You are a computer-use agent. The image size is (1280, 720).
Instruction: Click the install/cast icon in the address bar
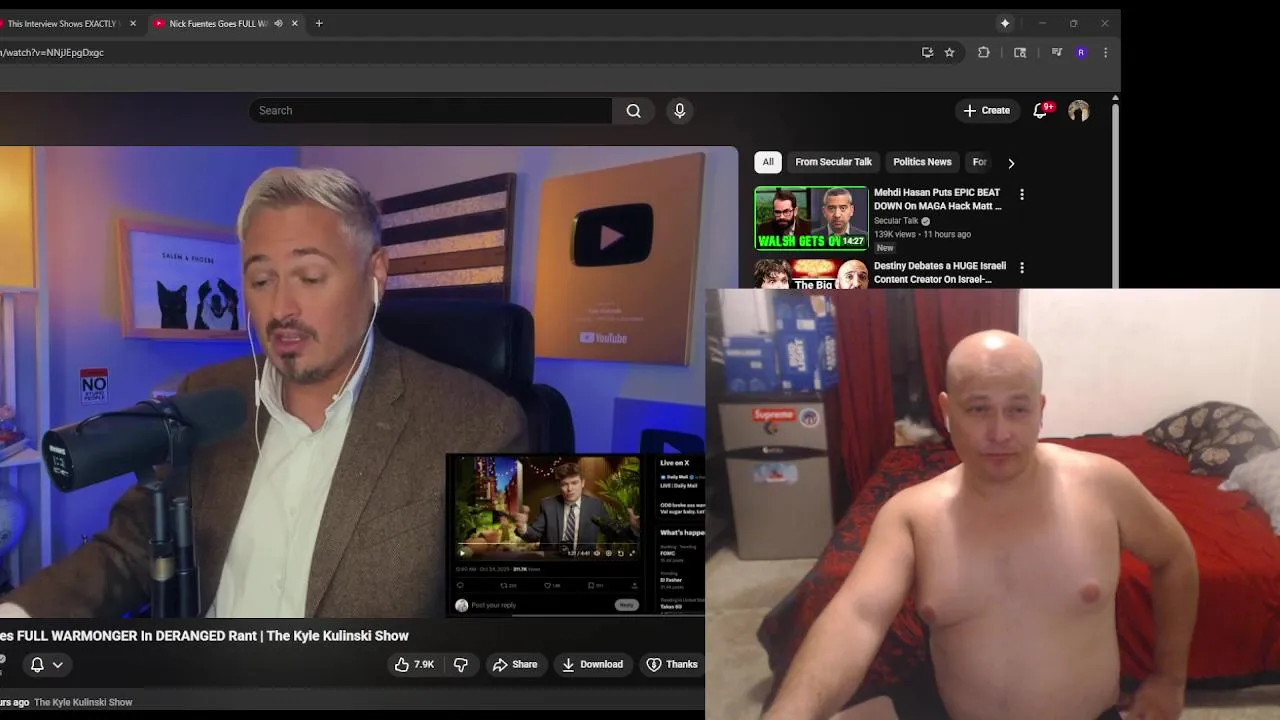tap(927, 52)
